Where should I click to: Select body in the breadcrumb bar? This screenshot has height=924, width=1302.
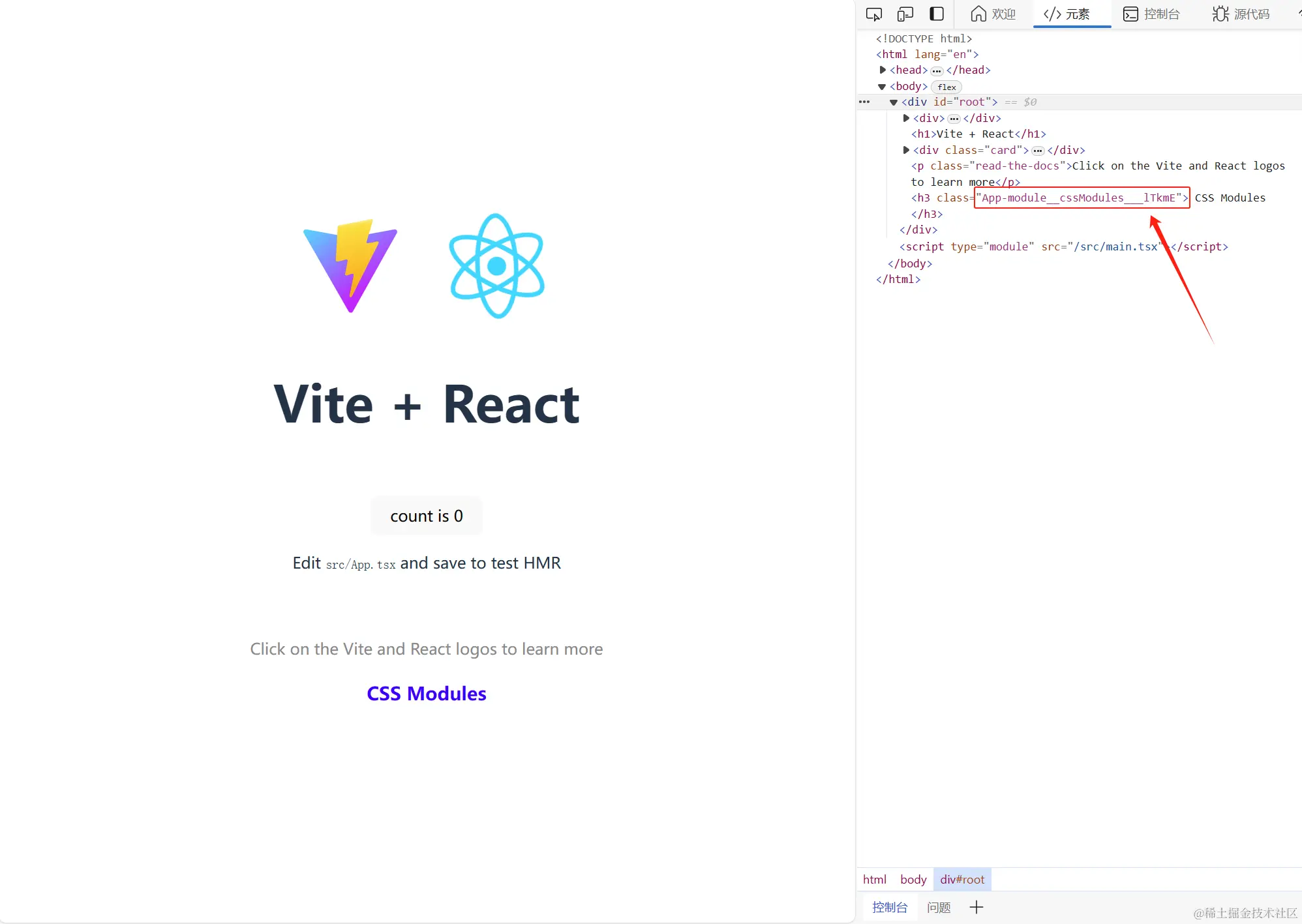coord(913,880)
